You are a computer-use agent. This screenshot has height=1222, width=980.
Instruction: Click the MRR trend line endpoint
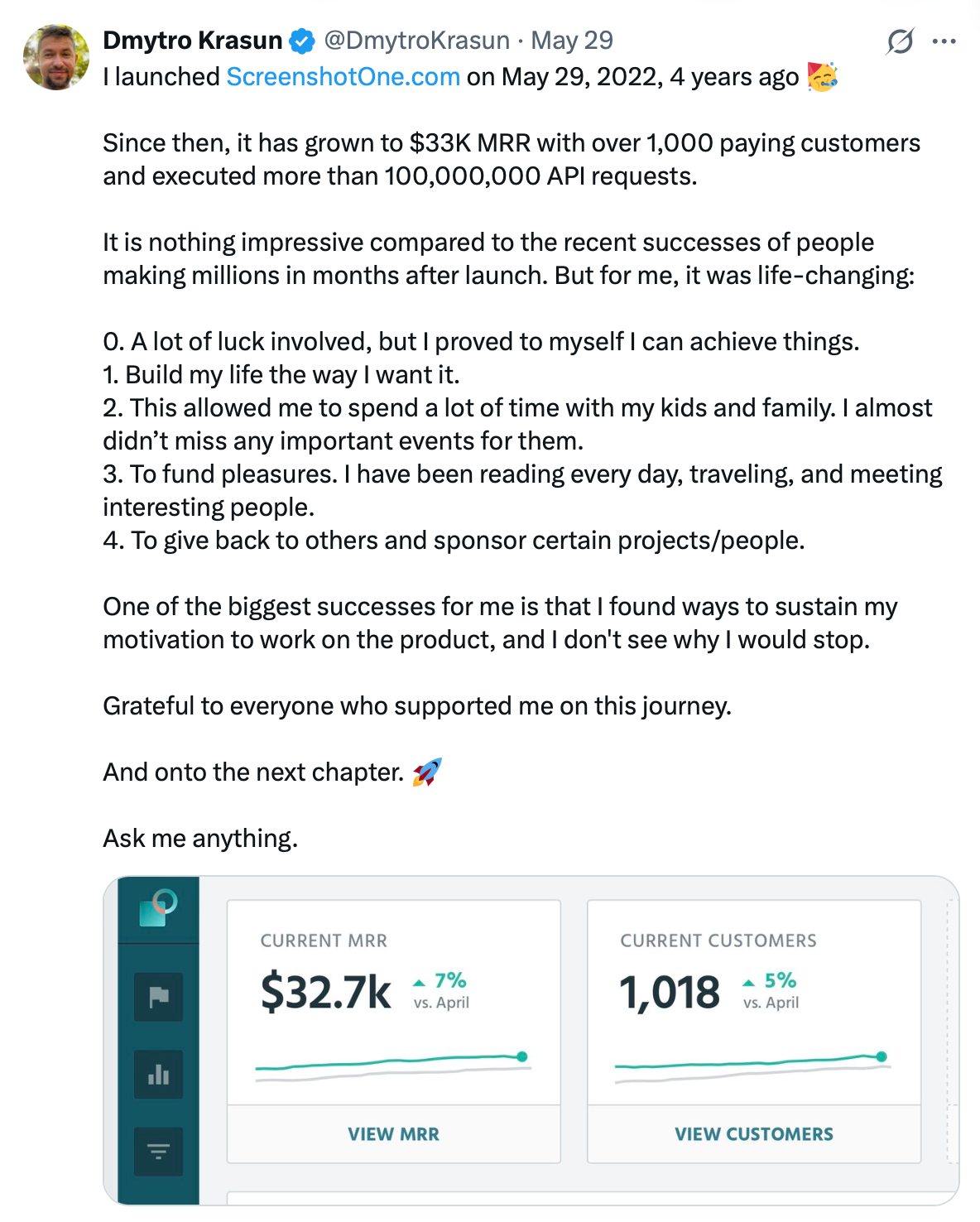[521, 1056]
